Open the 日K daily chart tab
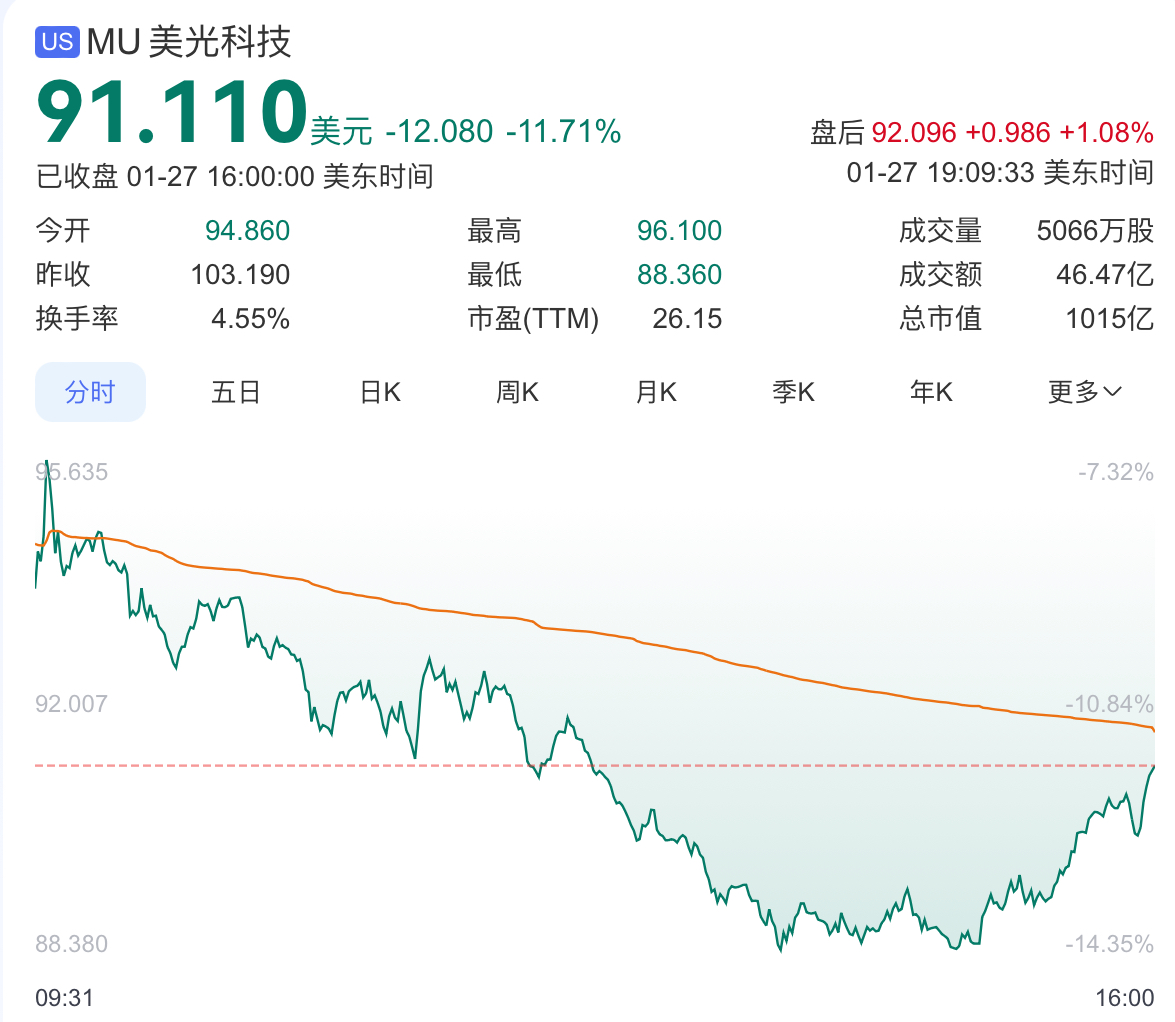 point(380,392)
